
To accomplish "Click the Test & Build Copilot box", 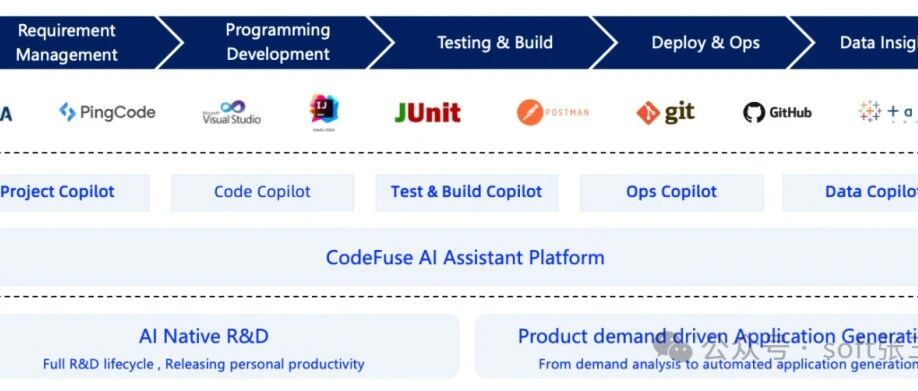I will 467,192.
